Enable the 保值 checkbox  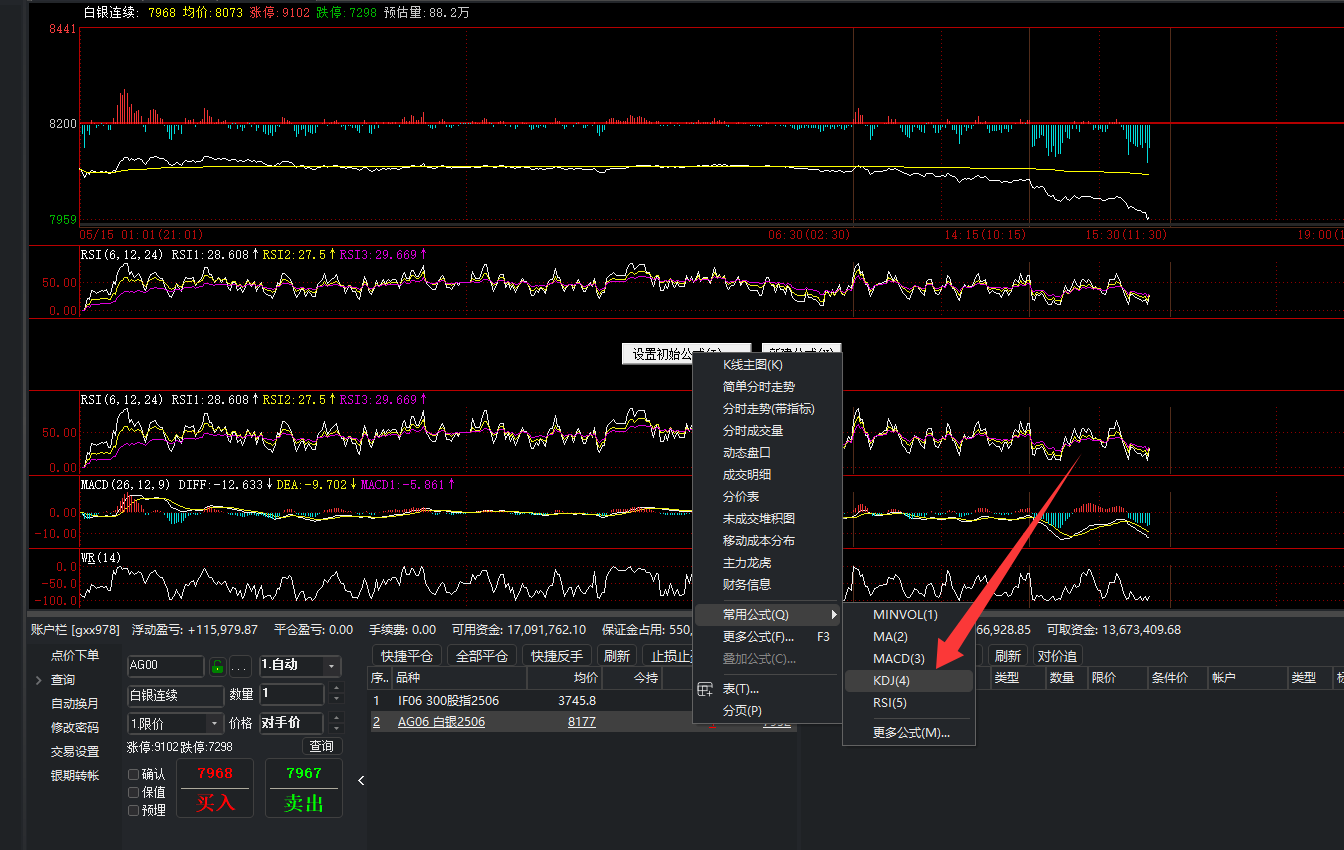click(134, 792)
